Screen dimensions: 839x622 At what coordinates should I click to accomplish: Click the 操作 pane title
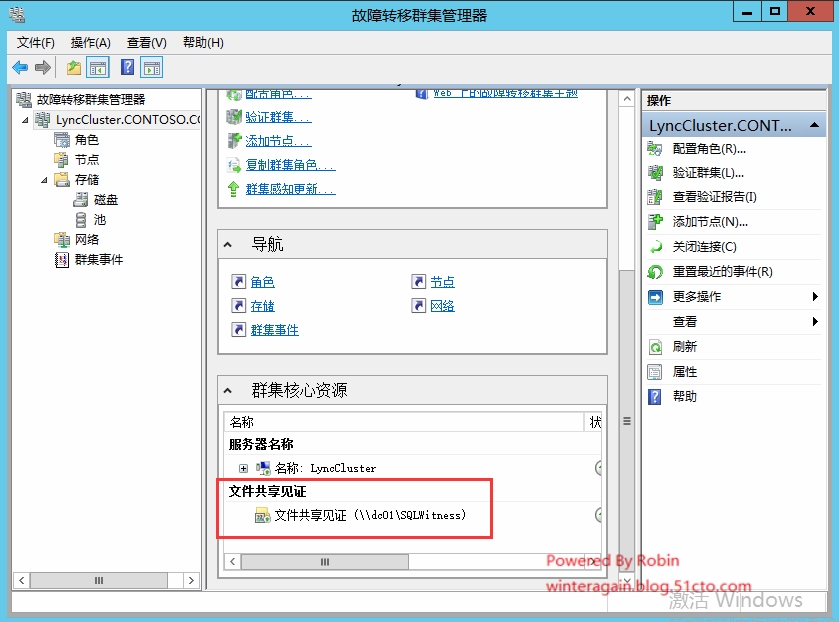click(x=659, y=101)
